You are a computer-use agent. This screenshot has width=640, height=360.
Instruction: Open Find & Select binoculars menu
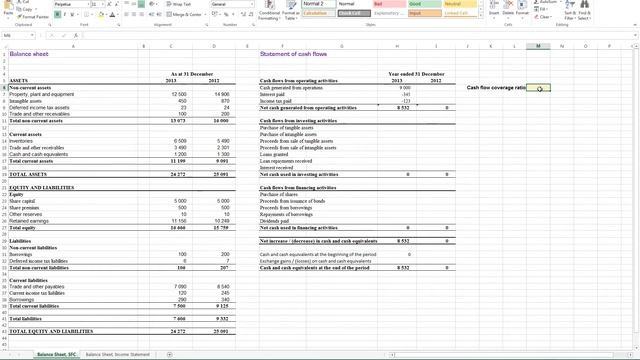pos(584,10)
